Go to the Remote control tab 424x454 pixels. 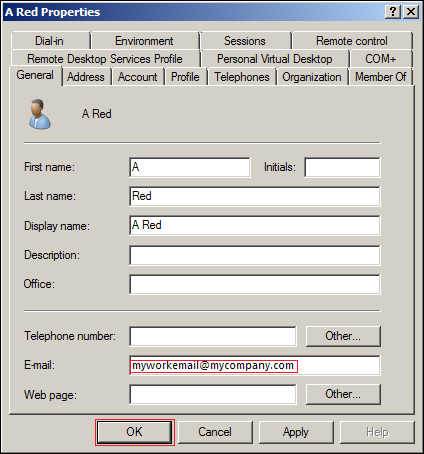coord(352,41)
